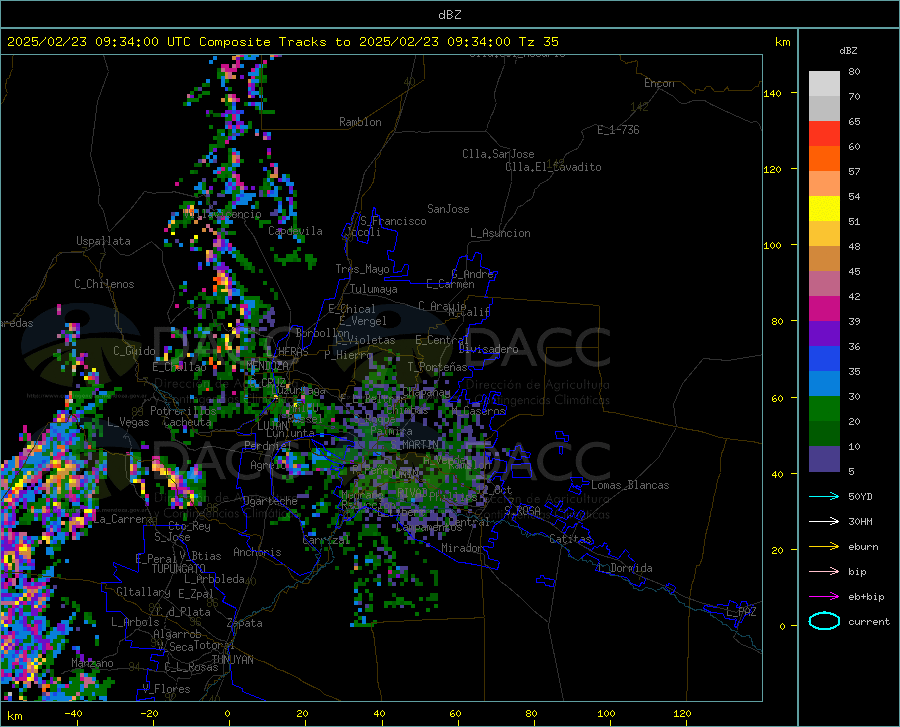This screenshot has width=900, height=727.
Task: Select the light gray 70-80 dBZ swatch
Action: 824,84
